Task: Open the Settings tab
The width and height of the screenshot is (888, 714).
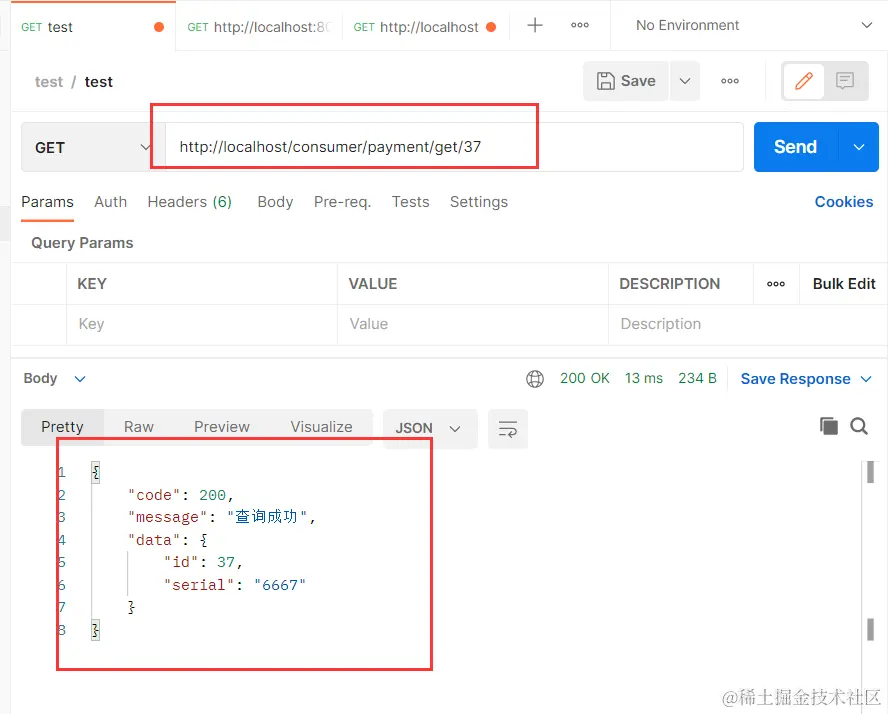Action: pos(479,202)
